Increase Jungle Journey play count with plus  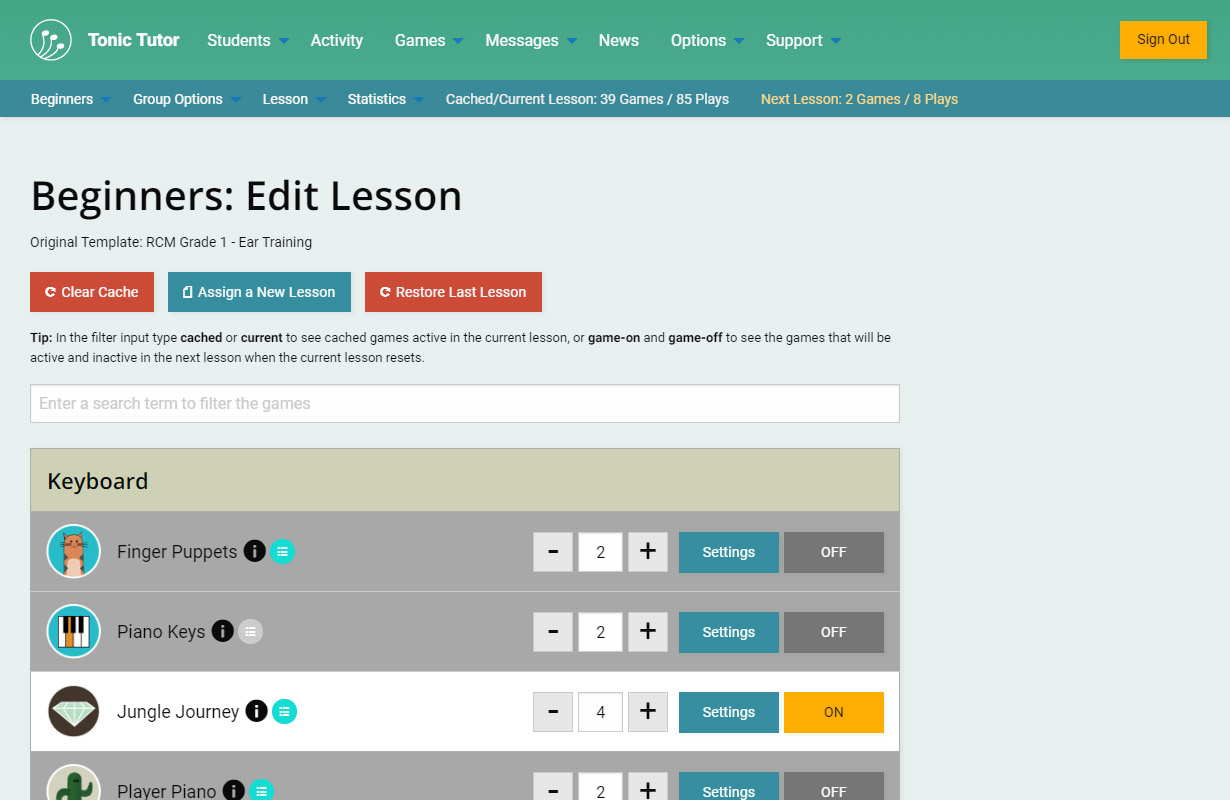tap(647, 712)
